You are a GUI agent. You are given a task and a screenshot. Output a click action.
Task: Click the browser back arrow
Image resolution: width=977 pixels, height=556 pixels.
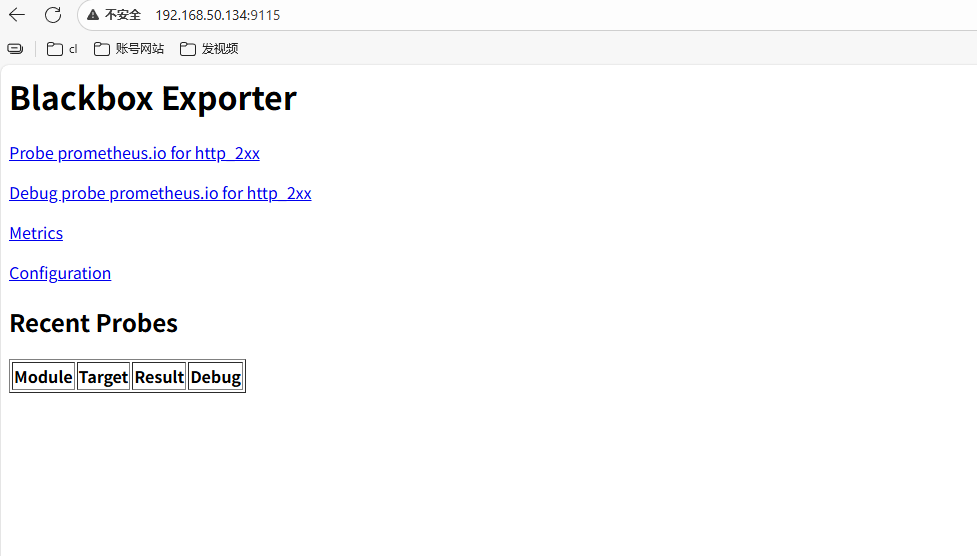tap(17, 15)
